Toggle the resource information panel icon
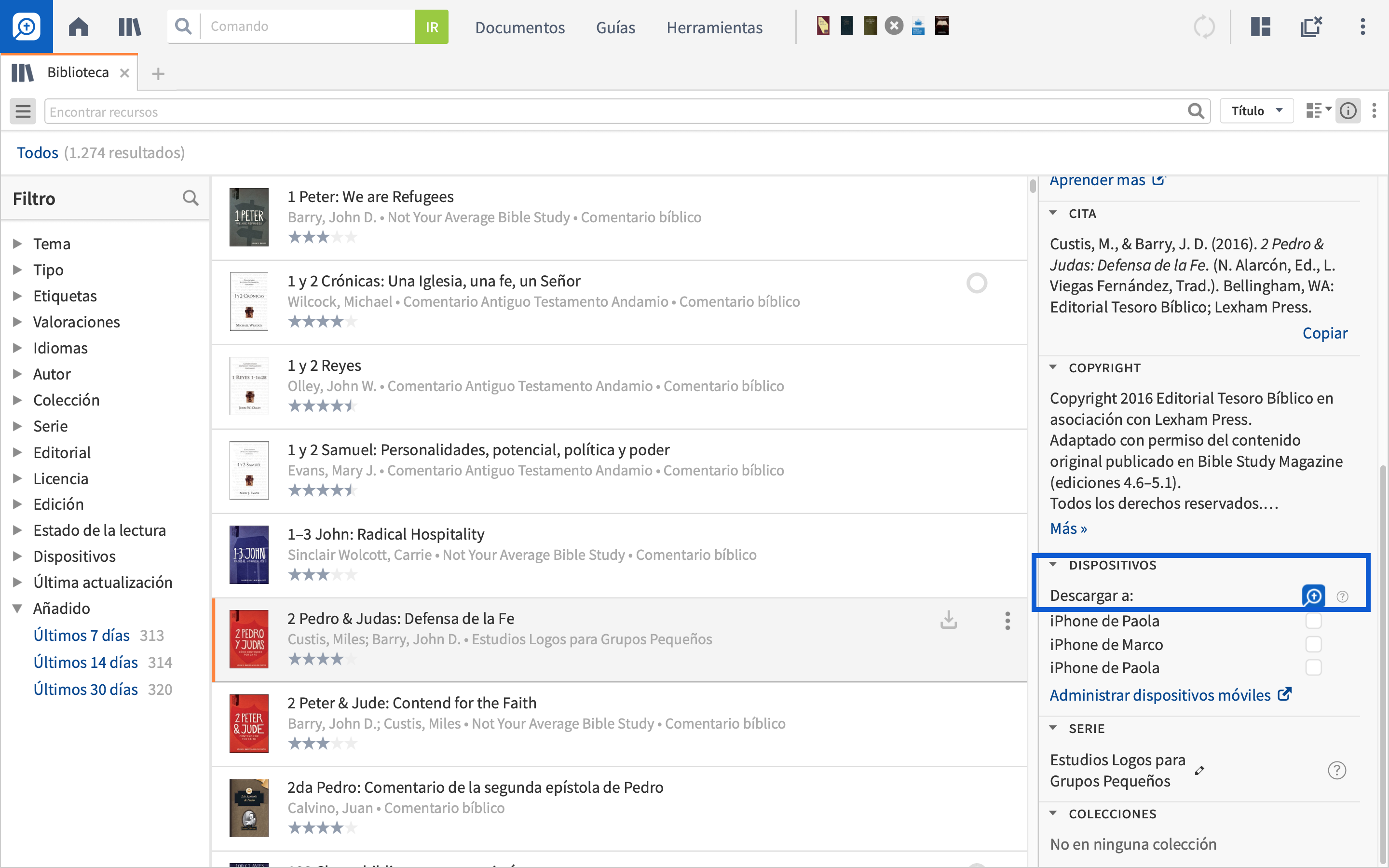 click(1348, 111)
